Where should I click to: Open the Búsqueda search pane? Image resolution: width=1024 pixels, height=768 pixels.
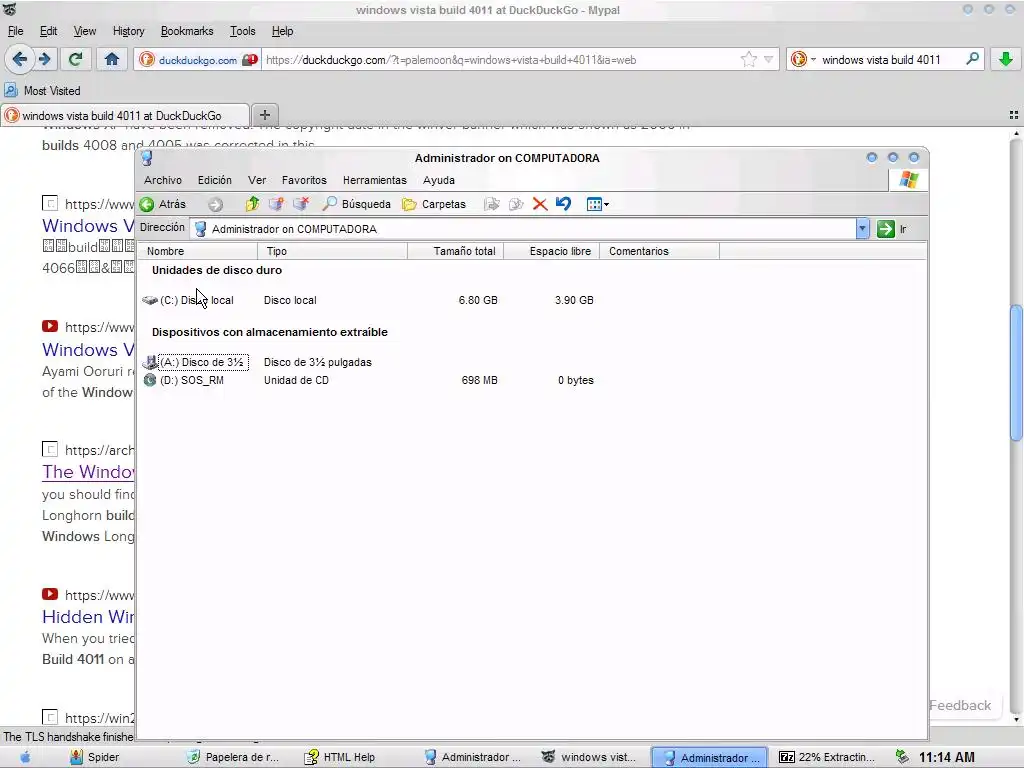click(357, 204)
